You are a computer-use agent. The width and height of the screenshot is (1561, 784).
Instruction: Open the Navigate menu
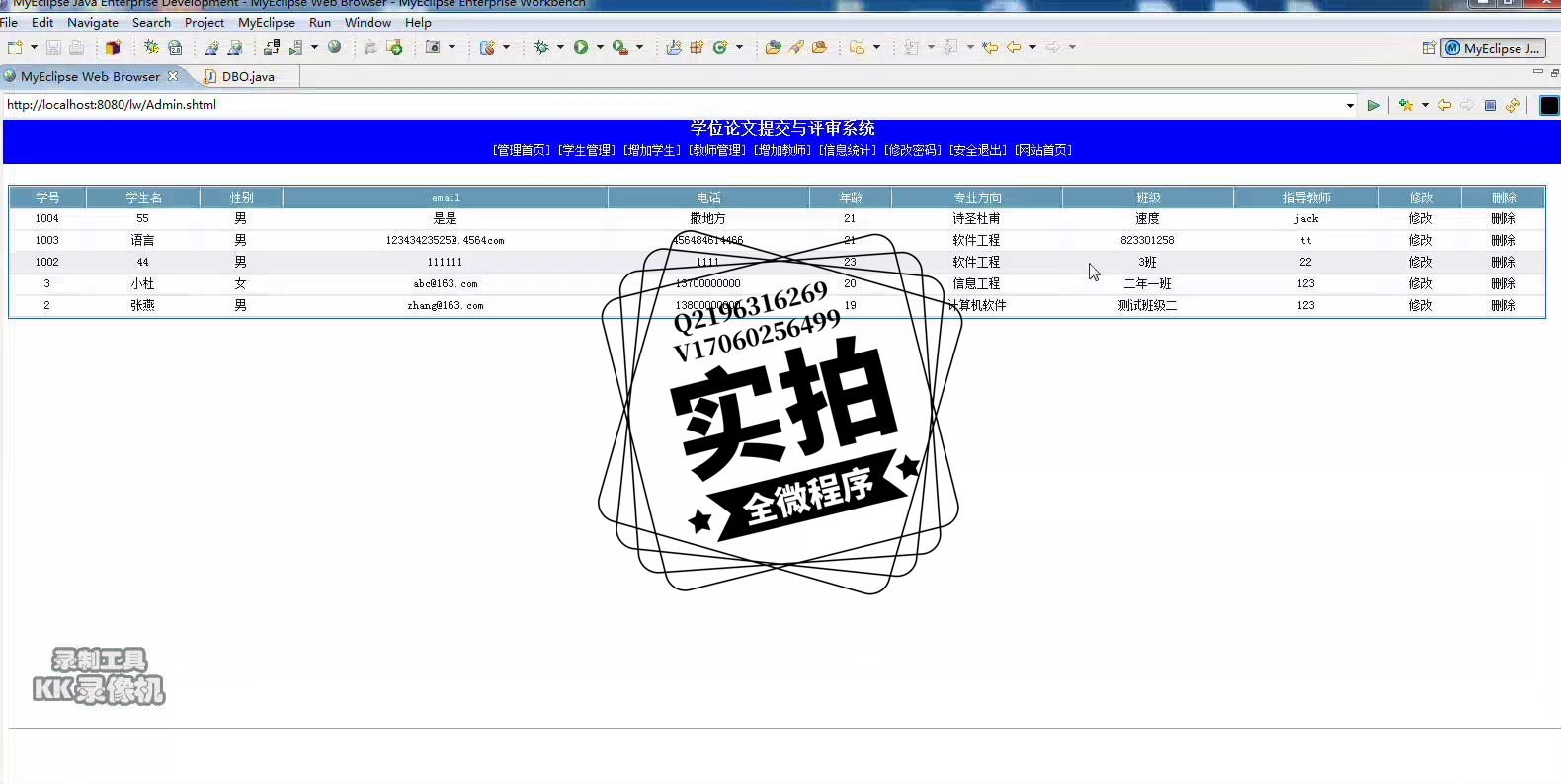pyautogui.click(x=93, y=22)
